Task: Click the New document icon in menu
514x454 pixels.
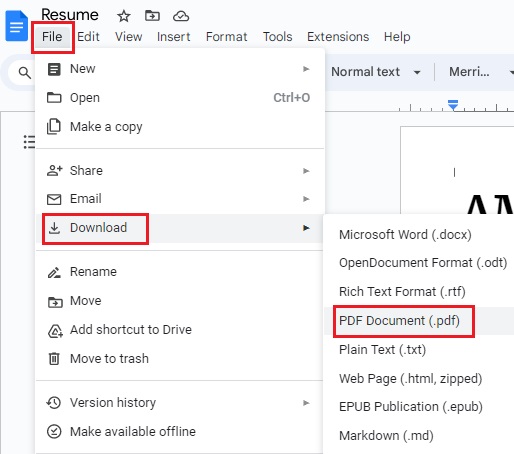Action: pyautogui.click(x=54, y=69)
